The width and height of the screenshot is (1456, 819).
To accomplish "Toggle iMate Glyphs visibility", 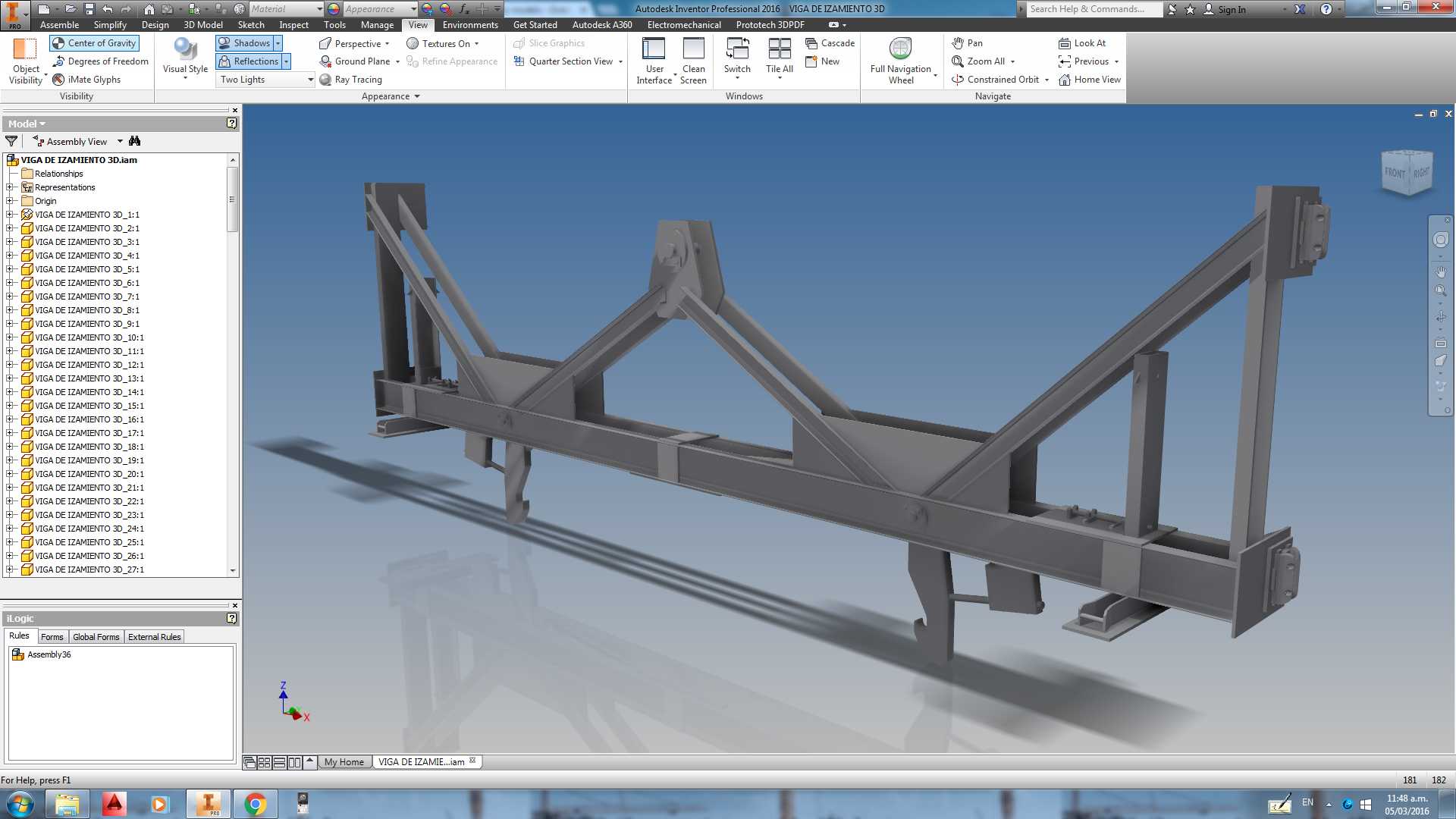I will point(86,80).
